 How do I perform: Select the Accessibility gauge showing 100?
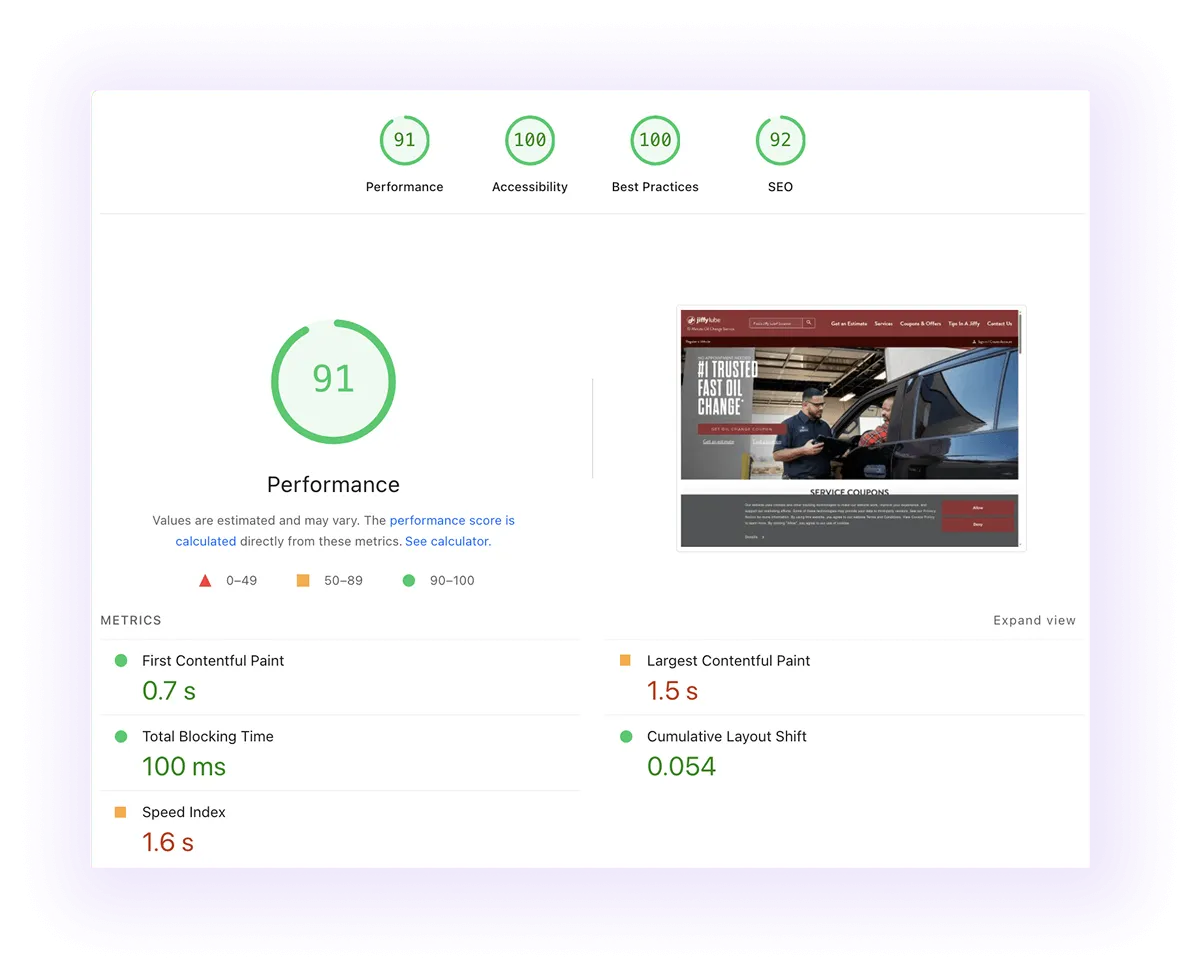[529, 140]
